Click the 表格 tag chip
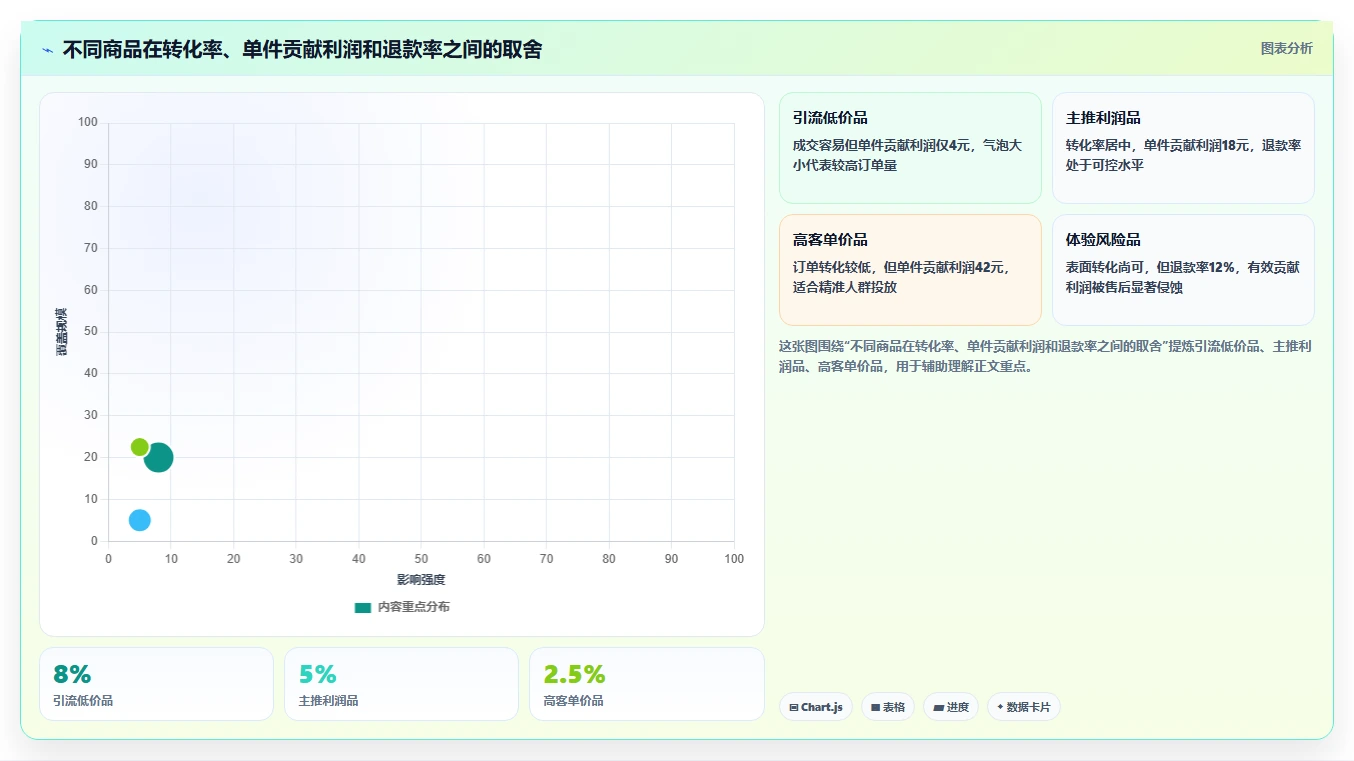The image size is (1354, 761). [888, 707]
